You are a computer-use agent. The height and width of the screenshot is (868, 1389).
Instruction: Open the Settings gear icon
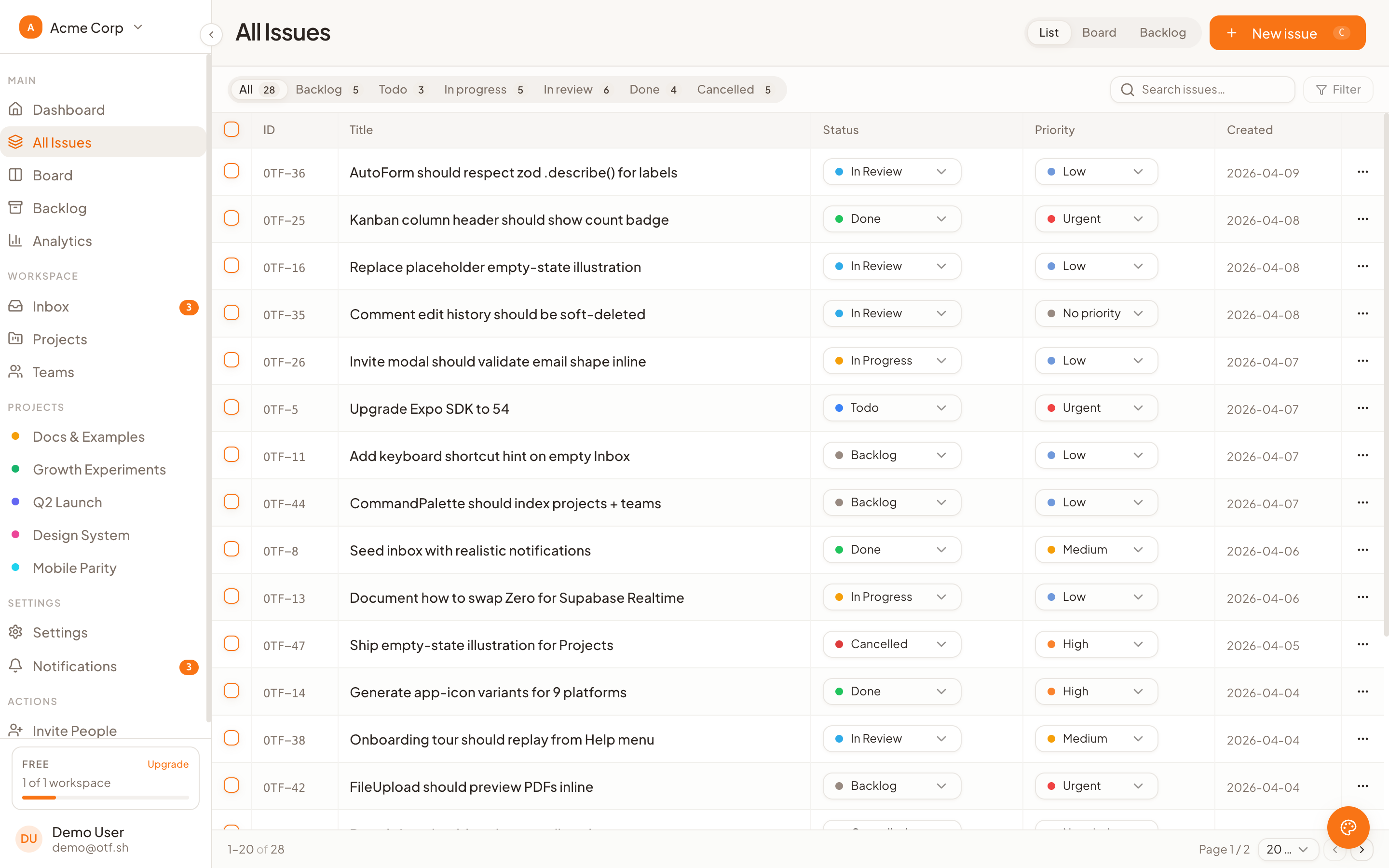(15, 632)
